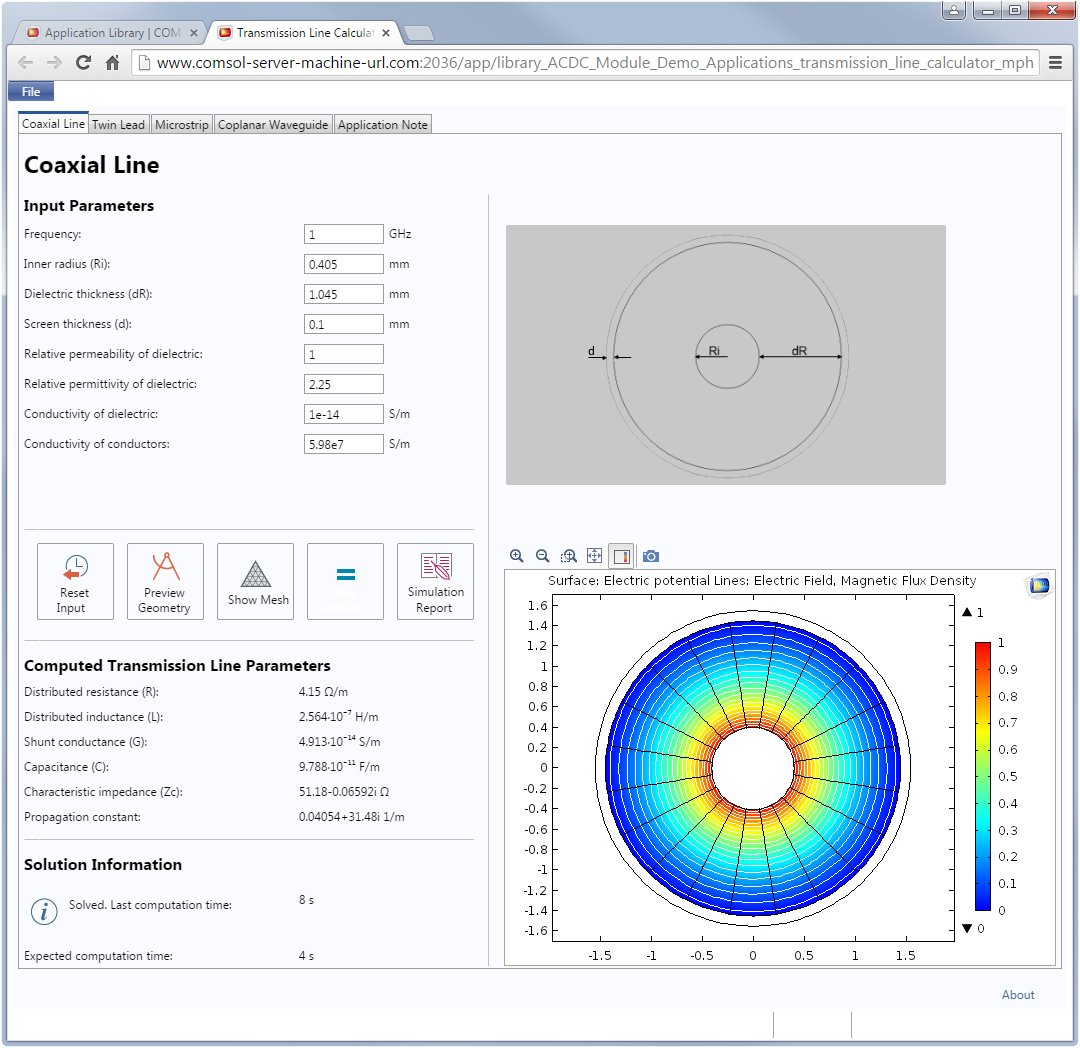Click the distributed inductance value 2.564·10⁻⁷ H/m
1080x1048 pixels.
338,716
